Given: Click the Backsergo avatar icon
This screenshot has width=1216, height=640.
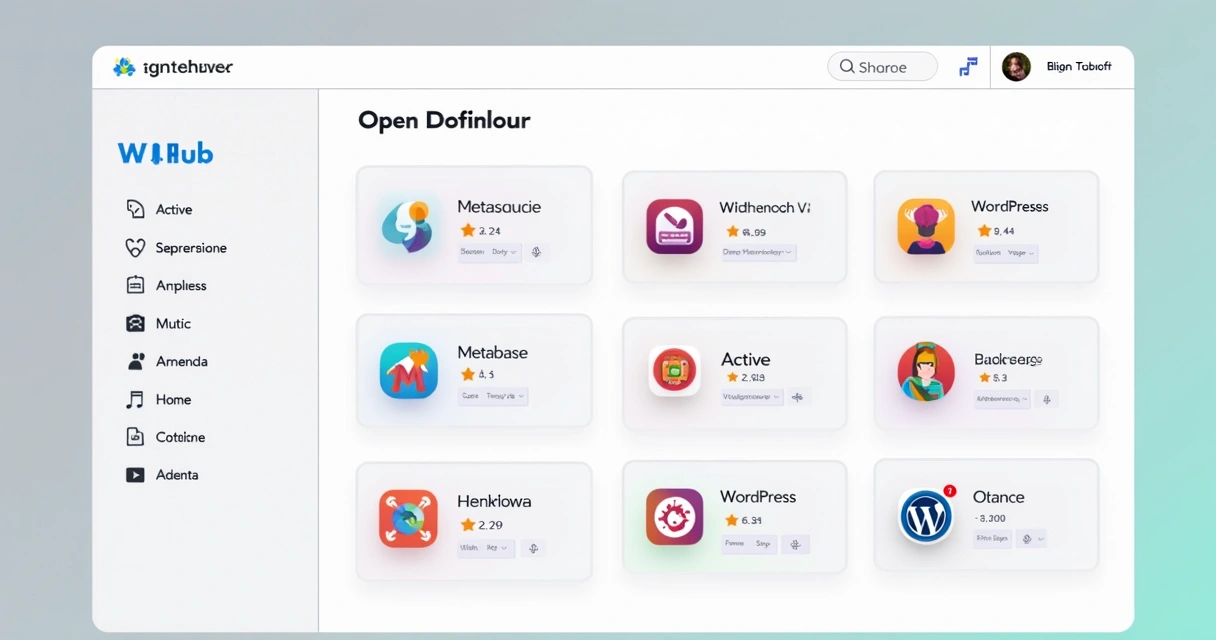Looking at the screenshot, I should point(925,371).
